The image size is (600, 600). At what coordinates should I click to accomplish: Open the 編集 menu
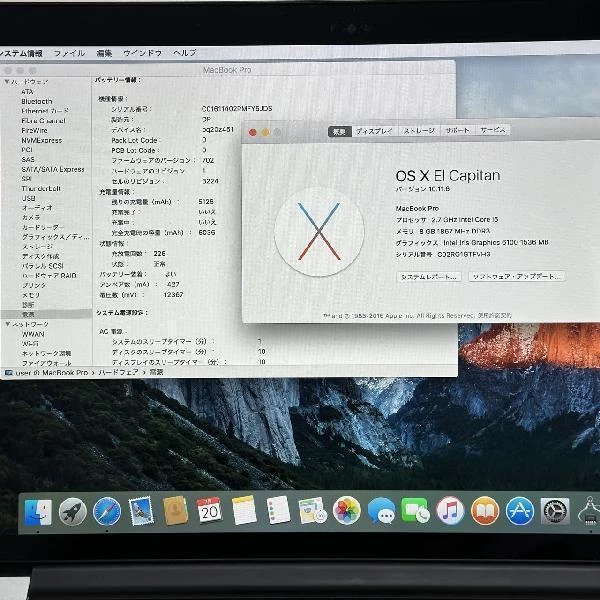[104, 53]
